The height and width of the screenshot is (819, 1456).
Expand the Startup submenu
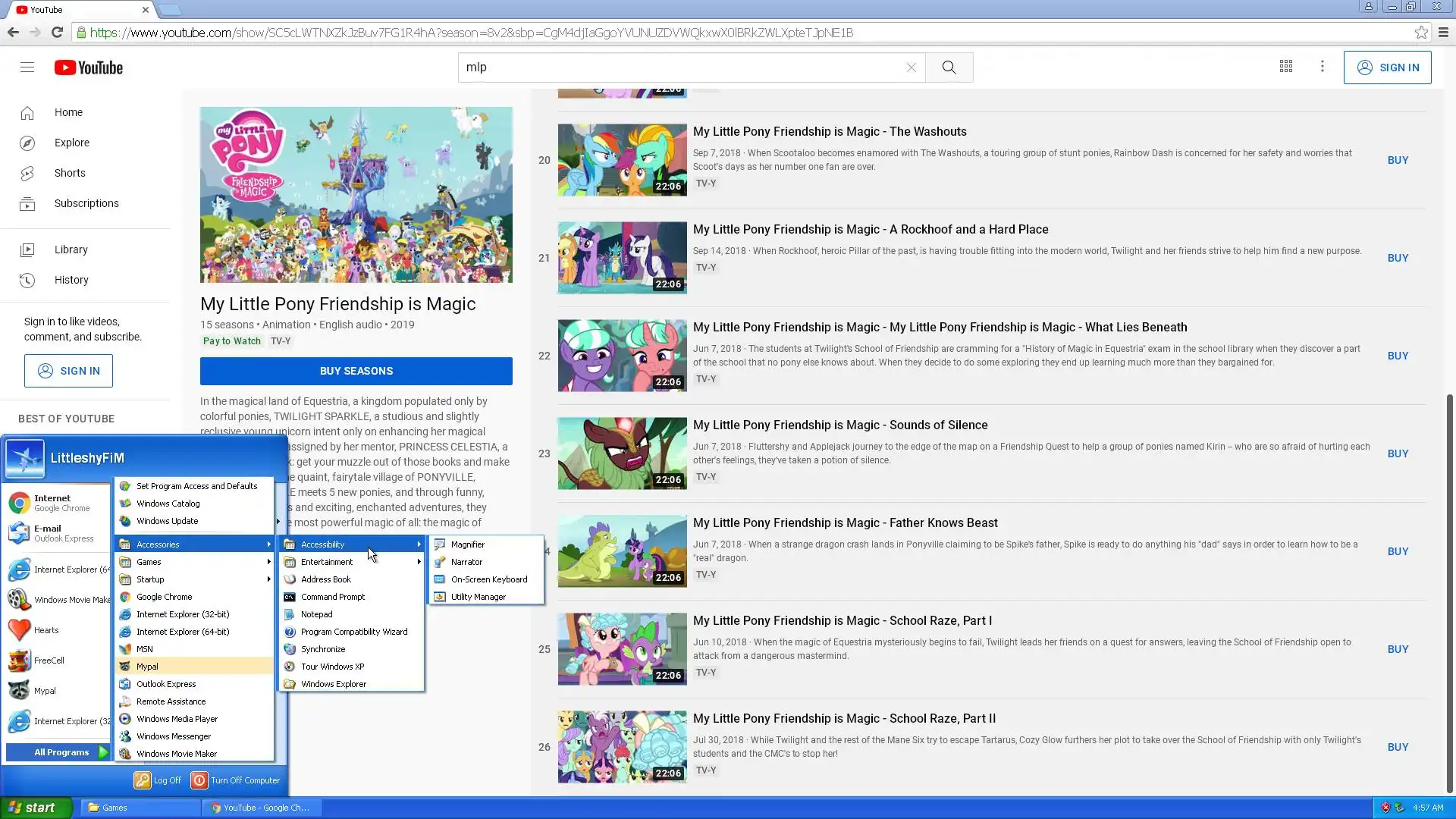(x=150, y=579)
